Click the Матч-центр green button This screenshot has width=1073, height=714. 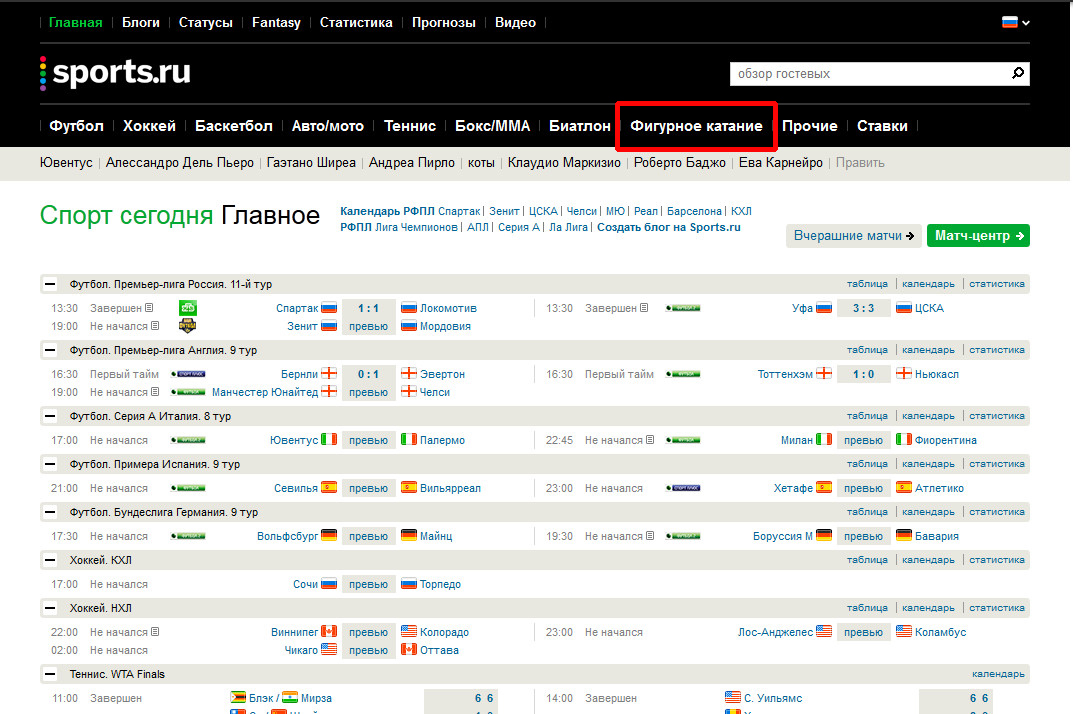point(978,236)
